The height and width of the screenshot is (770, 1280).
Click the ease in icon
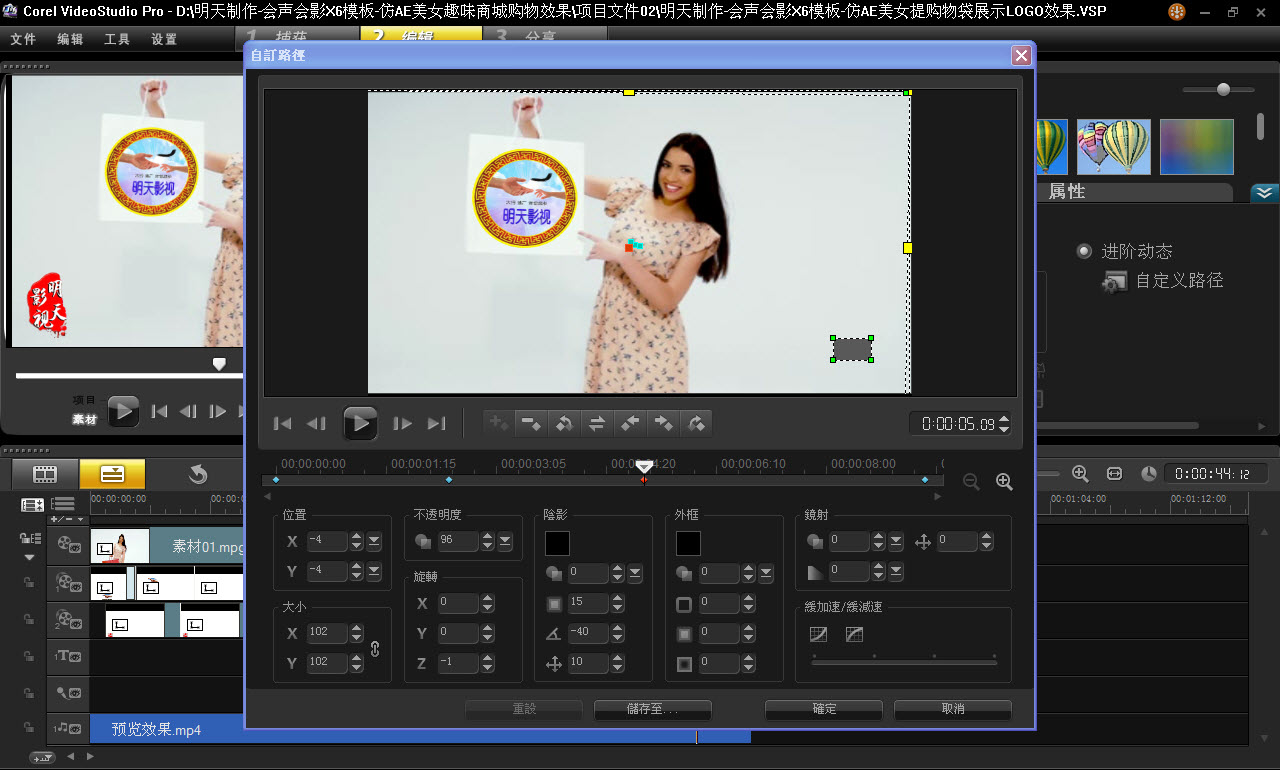(x=819, y=634)
